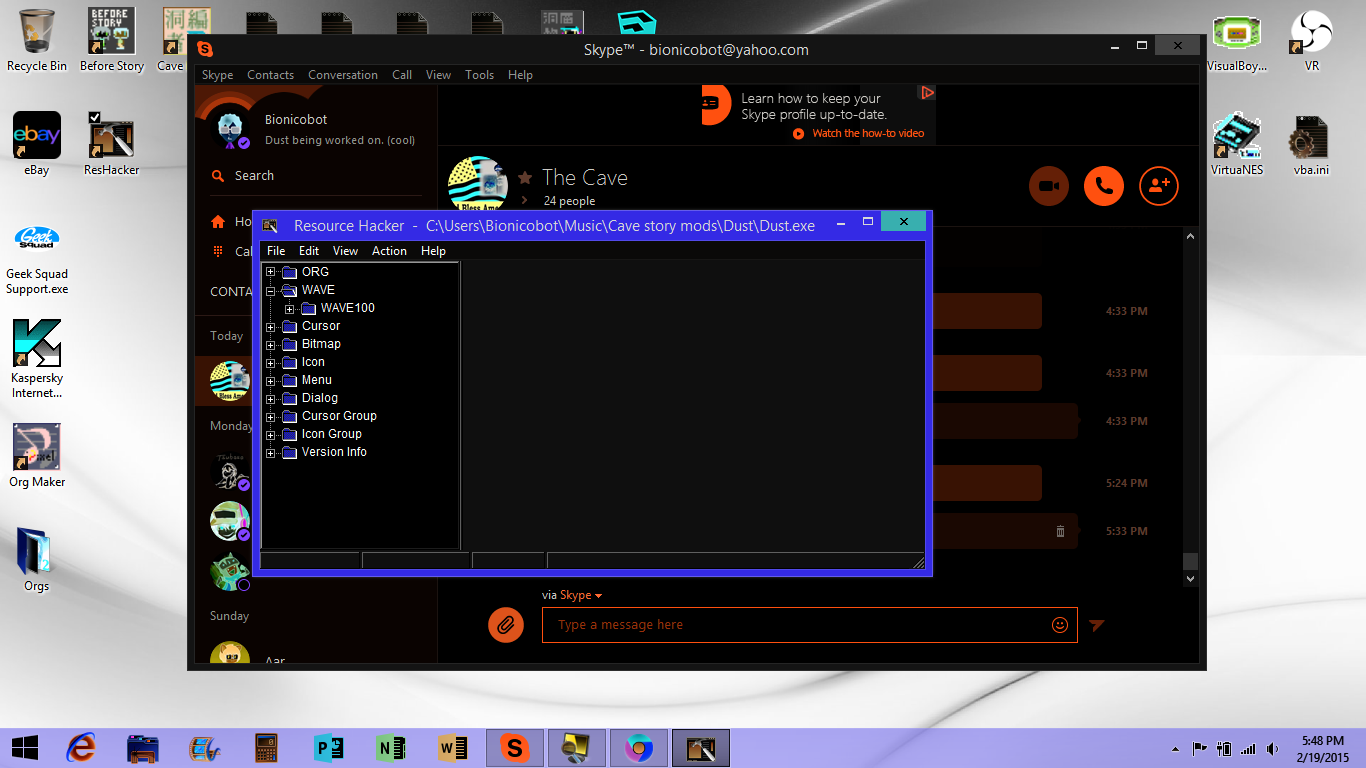Open Resource Hacker View menu
Image resolution: width=1366 pixels, height=768 pixels.
(345, 251)
